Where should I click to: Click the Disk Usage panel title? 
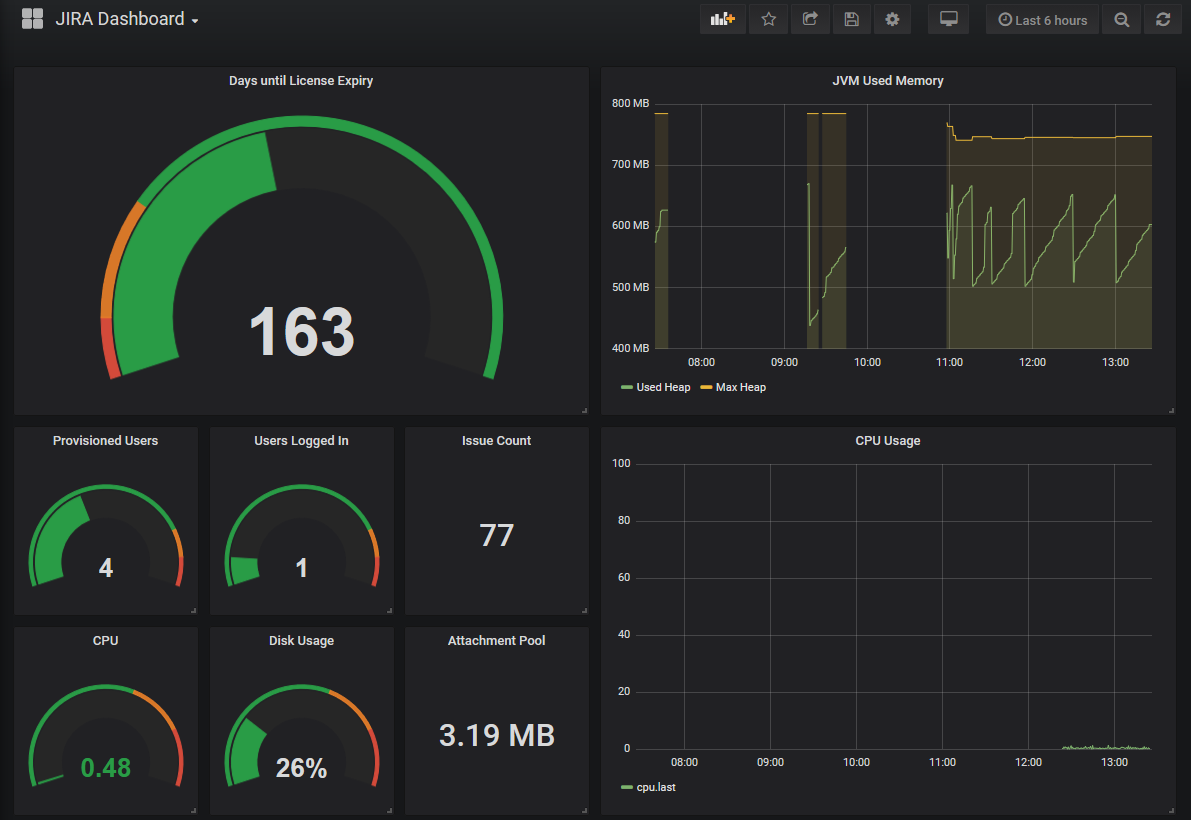301,640
